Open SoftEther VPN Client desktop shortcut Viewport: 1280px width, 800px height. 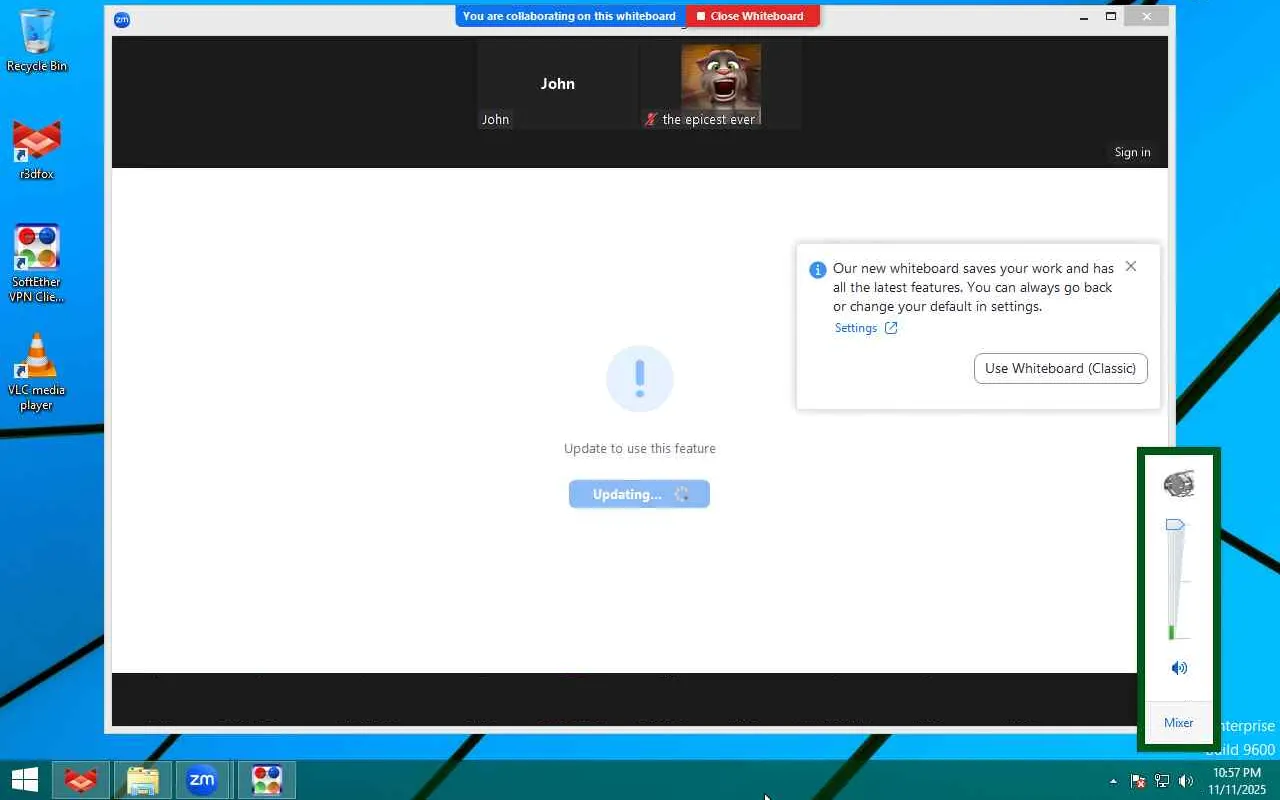37,264
